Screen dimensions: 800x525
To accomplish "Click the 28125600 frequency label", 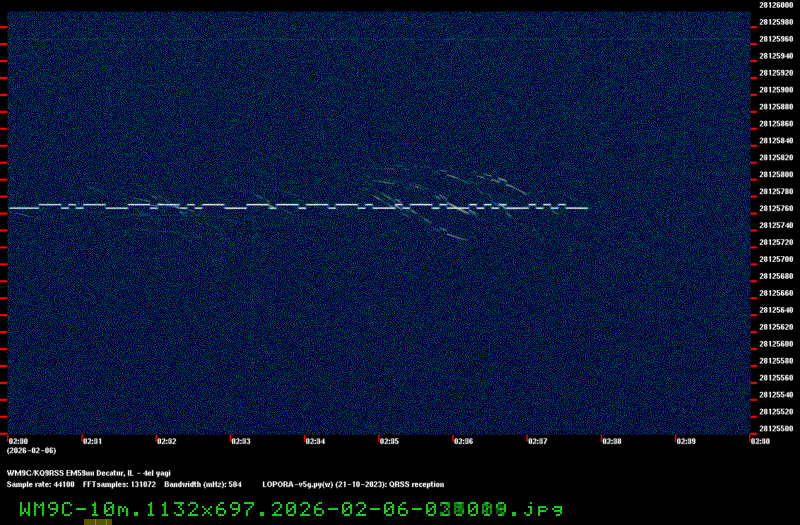I will pyautogui.click(x=776, y=344).
